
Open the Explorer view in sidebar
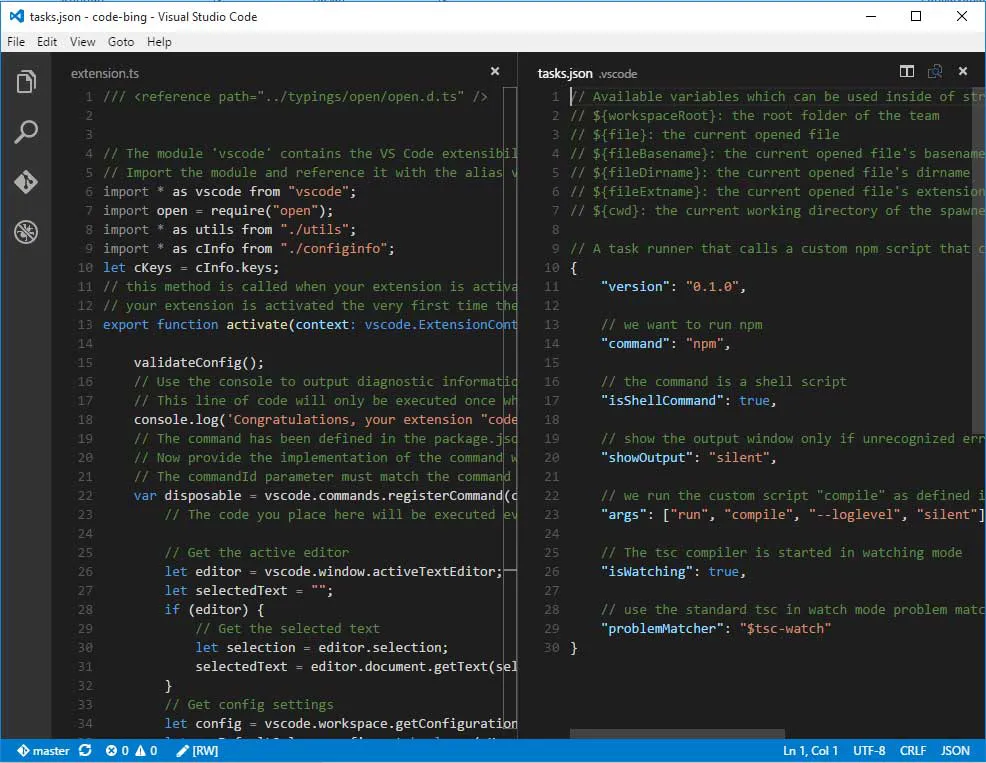tap(26, 82)
